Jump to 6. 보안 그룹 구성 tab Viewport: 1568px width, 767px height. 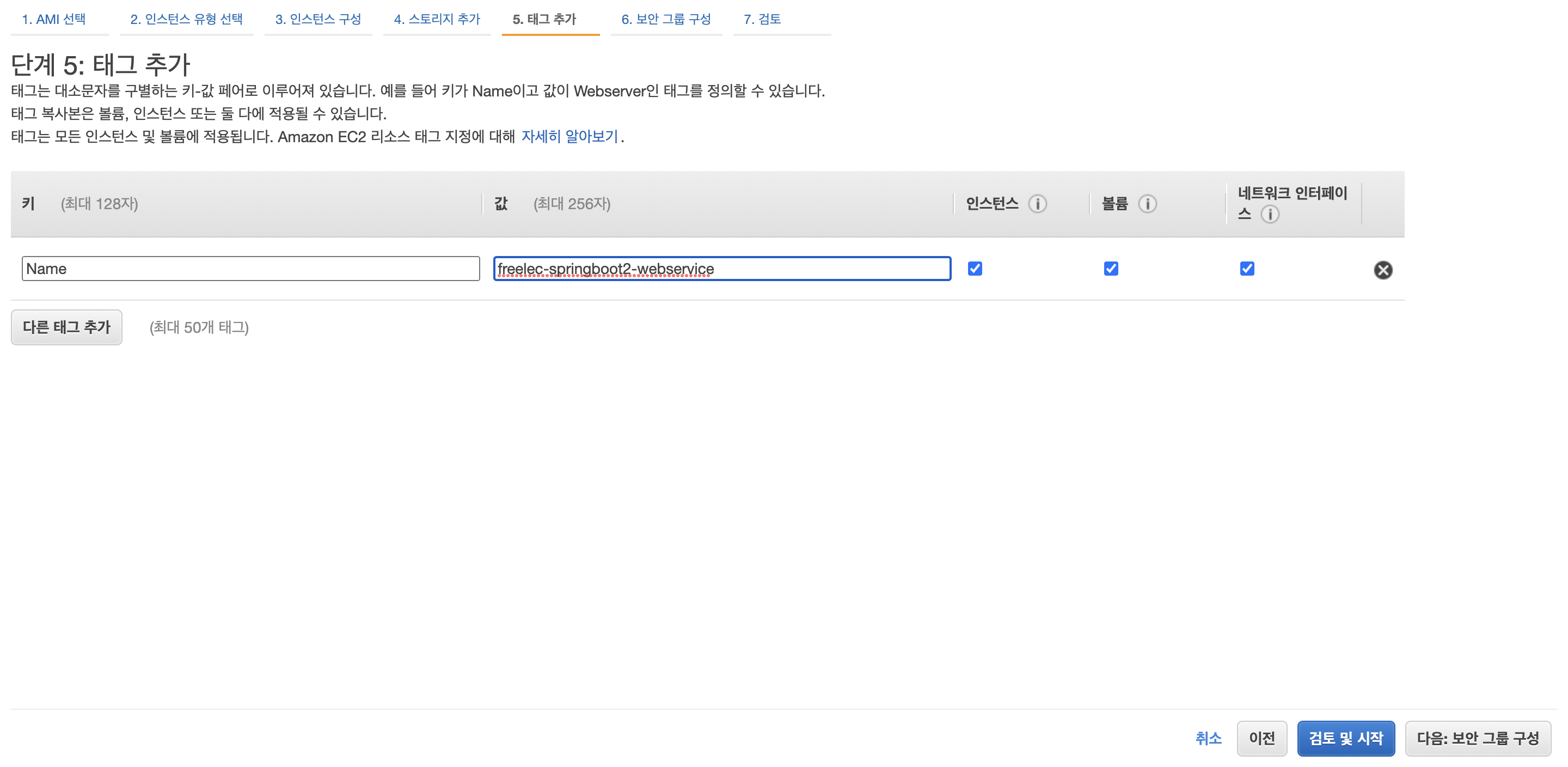[666, 19]
